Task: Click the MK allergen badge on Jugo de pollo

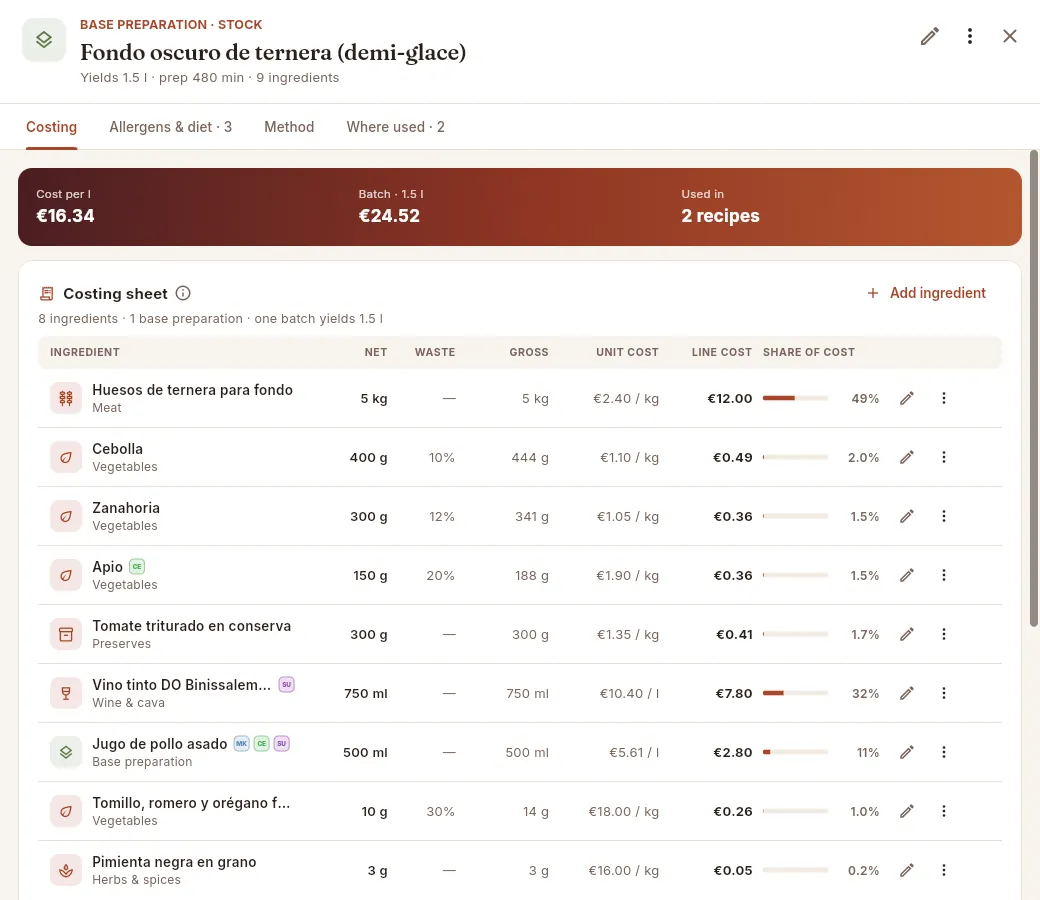Action: [241, 743]
